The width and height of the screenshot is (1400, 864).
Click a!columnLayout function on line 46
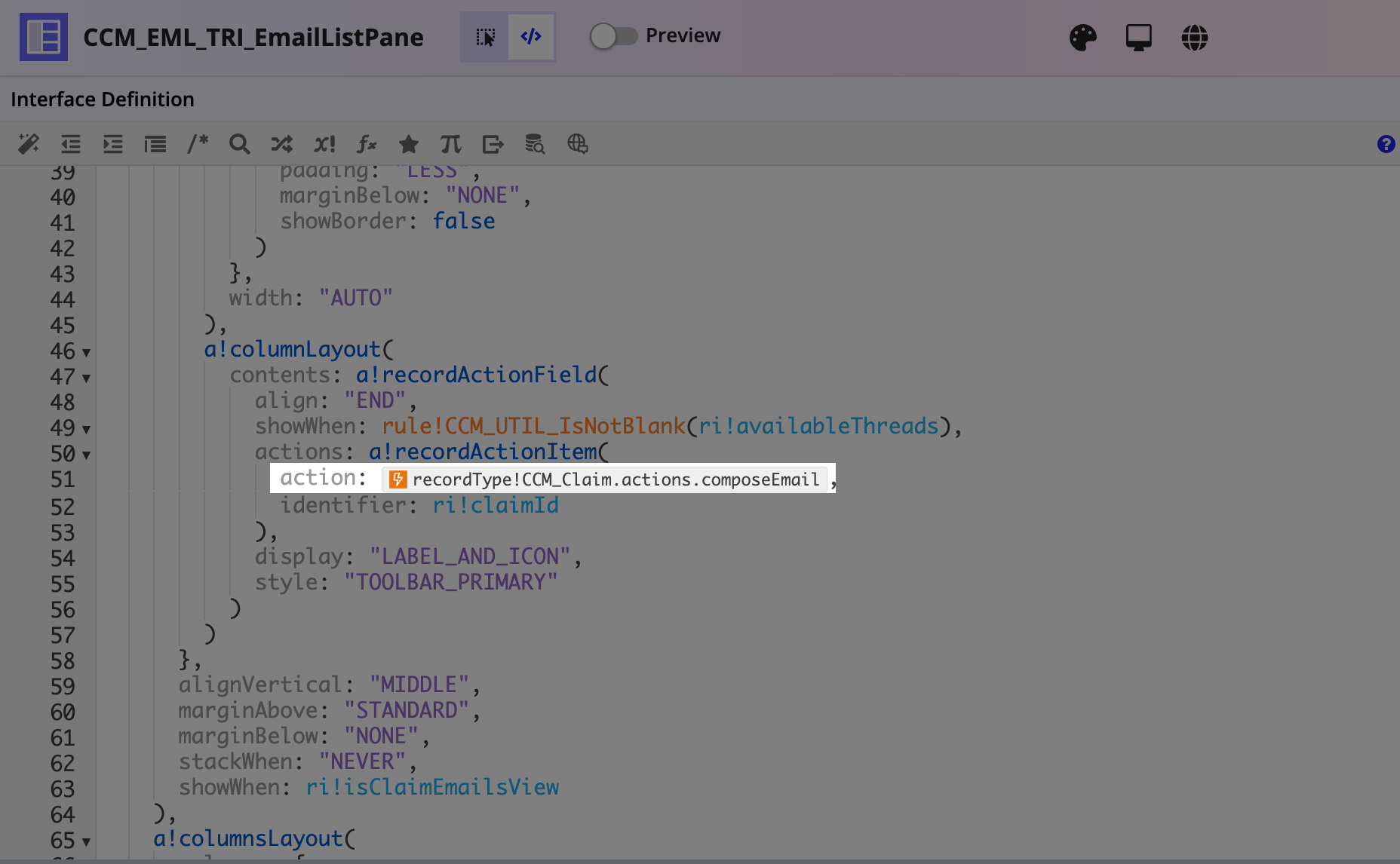[293, 349]
